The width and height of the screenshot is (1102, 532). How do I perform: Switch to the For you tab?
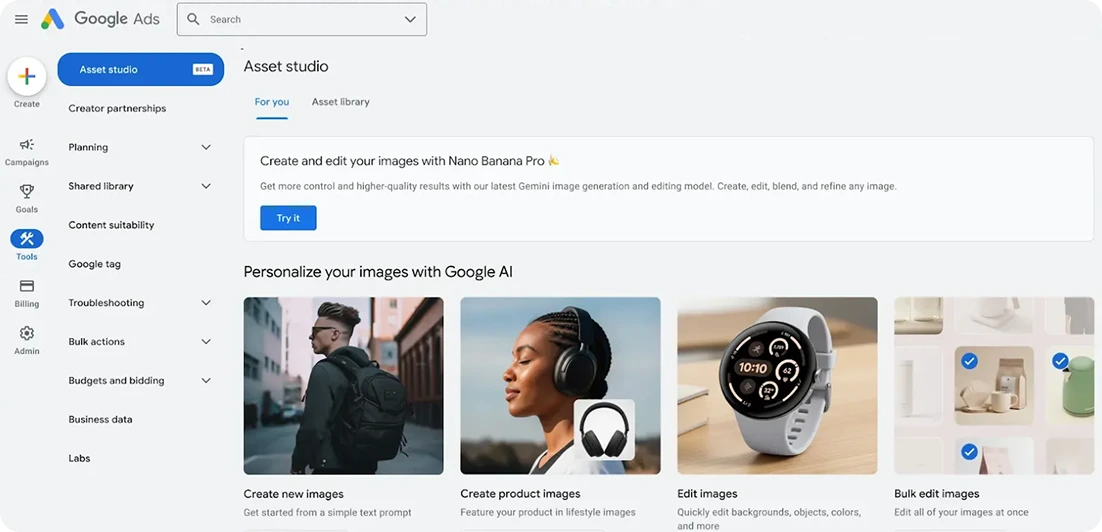272,102
